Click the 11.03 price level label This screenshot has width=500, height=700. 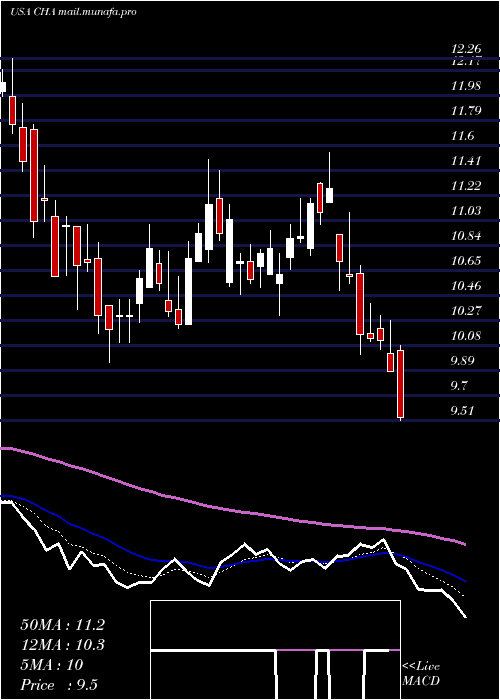[466, 210]
